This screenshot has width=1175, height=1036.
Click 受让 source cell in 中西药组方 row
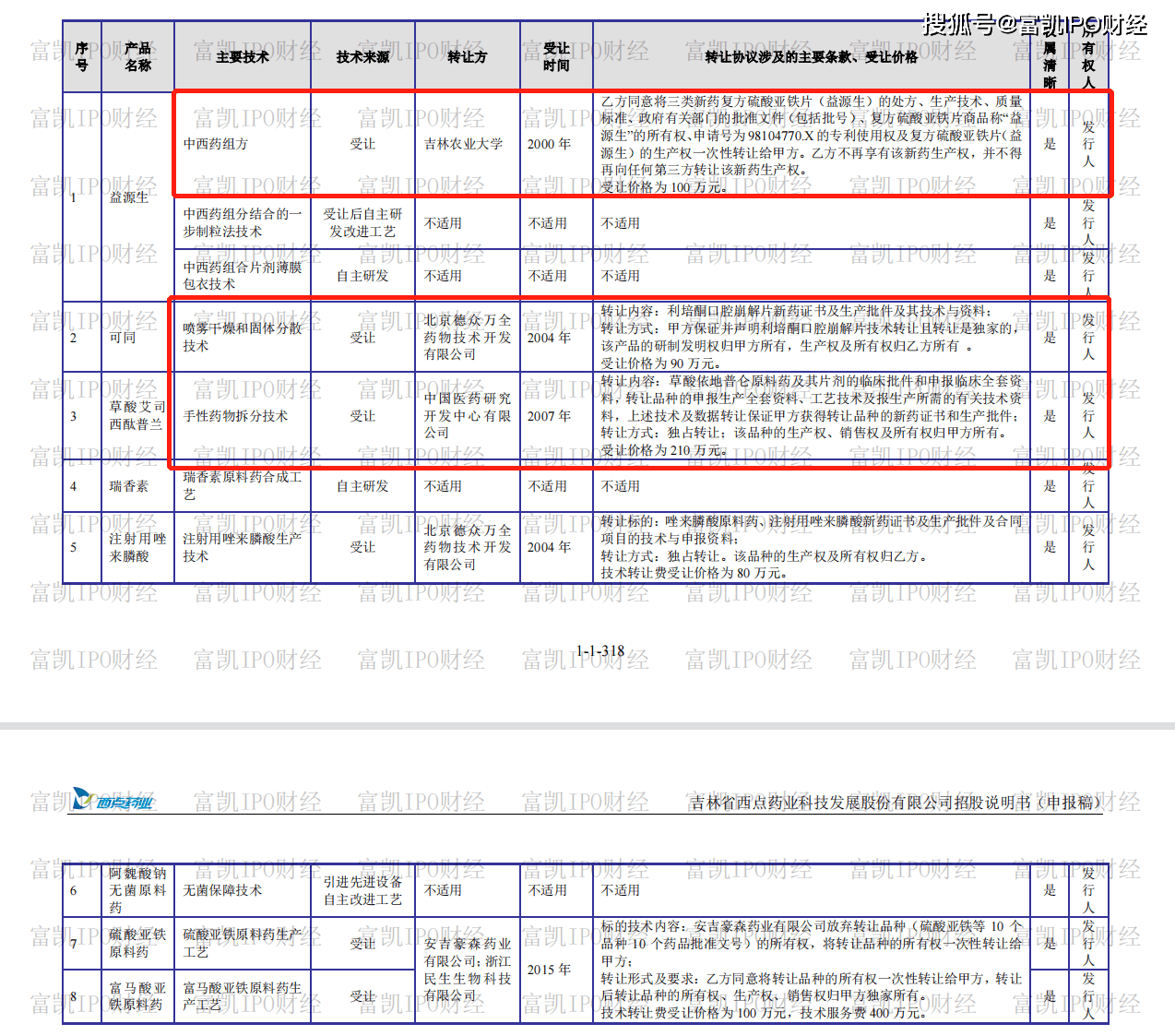[362, 144]
